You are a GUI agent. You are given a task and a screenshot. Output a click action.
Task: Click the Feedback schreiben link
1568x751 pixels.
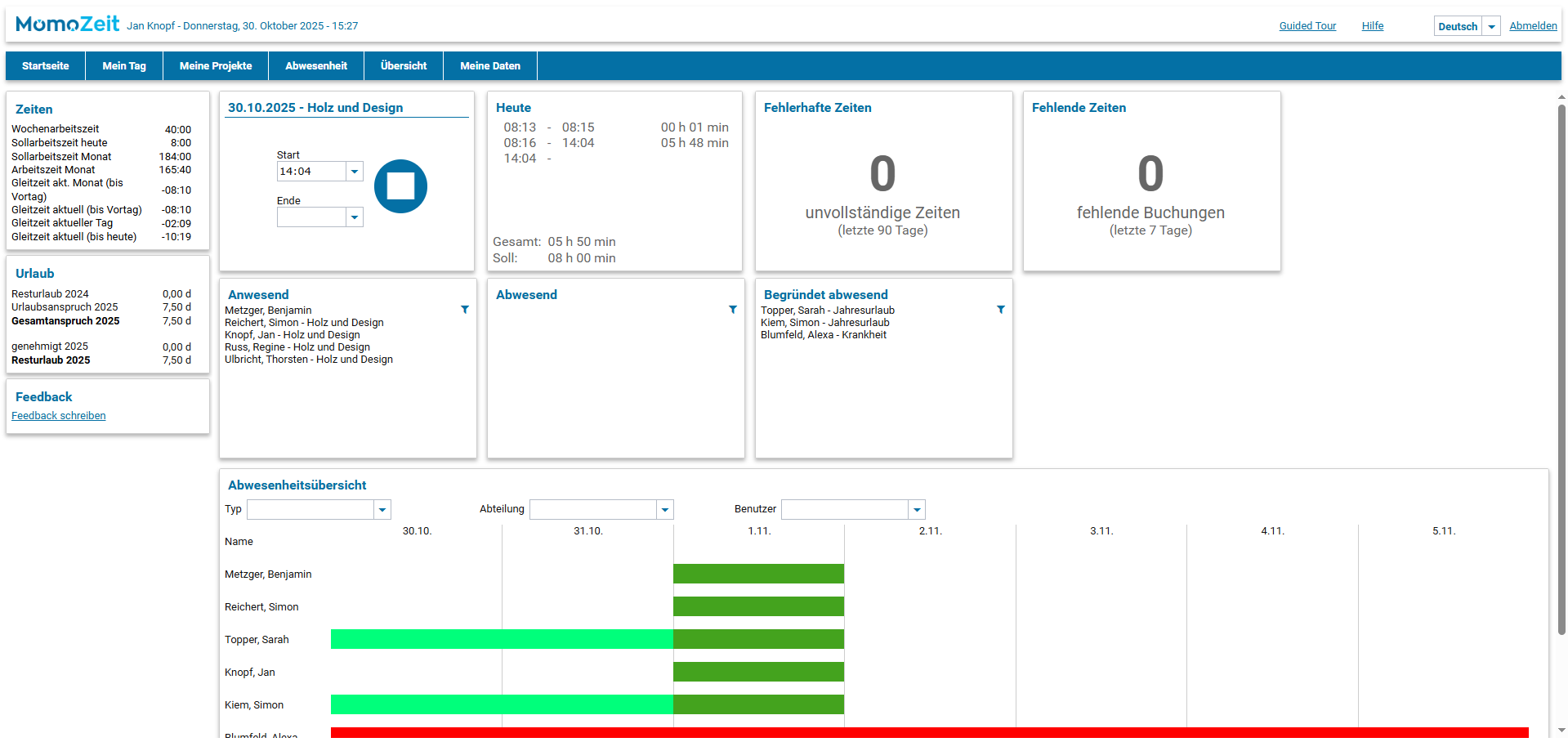(59, 416)
